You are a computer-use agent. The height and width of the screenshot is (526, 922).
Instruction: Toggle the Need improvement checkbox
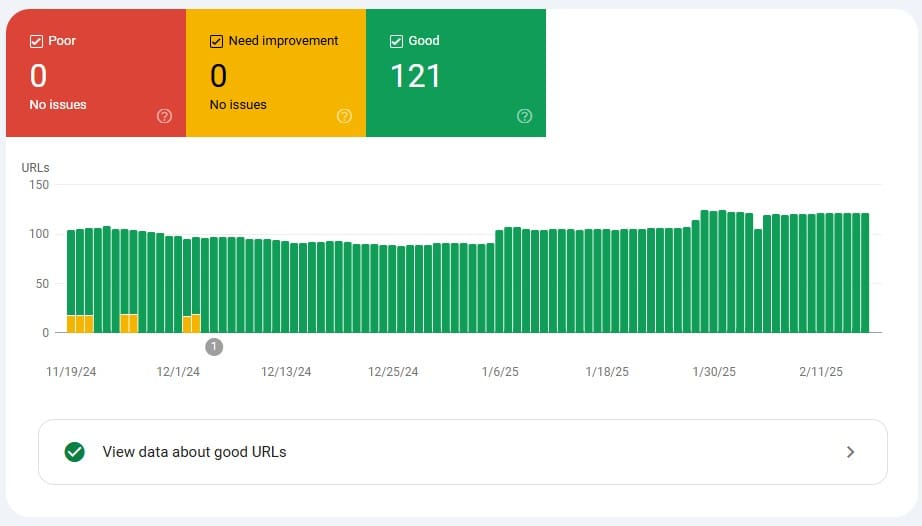click(216, 41)
